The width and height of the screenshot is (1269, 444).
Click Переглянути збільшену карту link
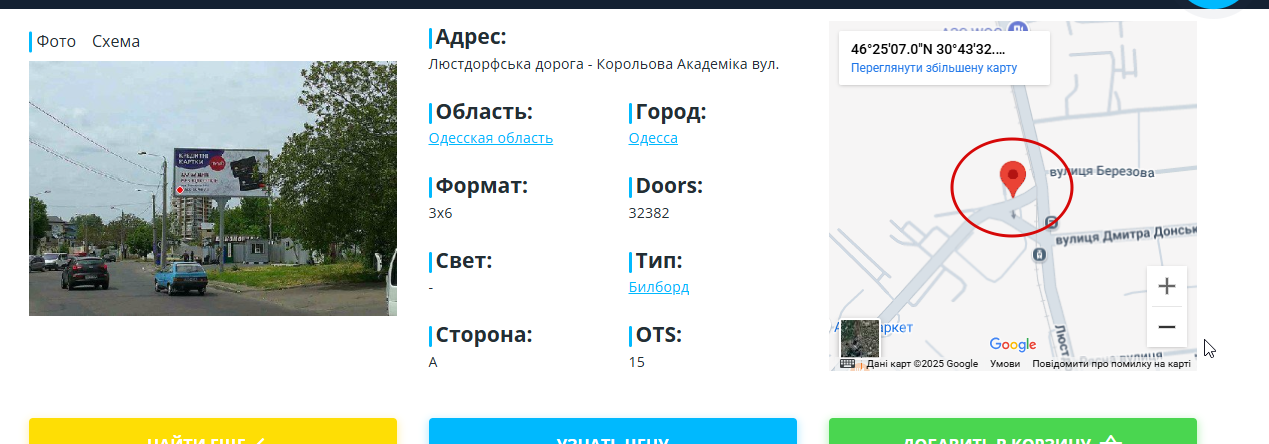(934, 68)
